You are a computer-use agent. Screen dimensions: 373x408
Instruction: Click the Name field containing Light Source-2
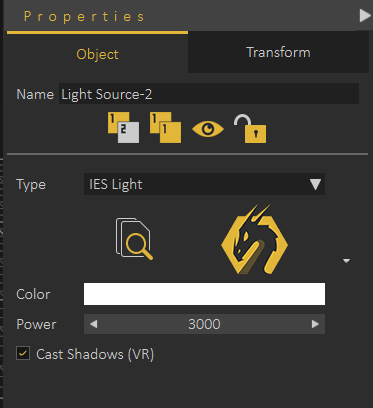pyautogui.click(x=209, y=94)
